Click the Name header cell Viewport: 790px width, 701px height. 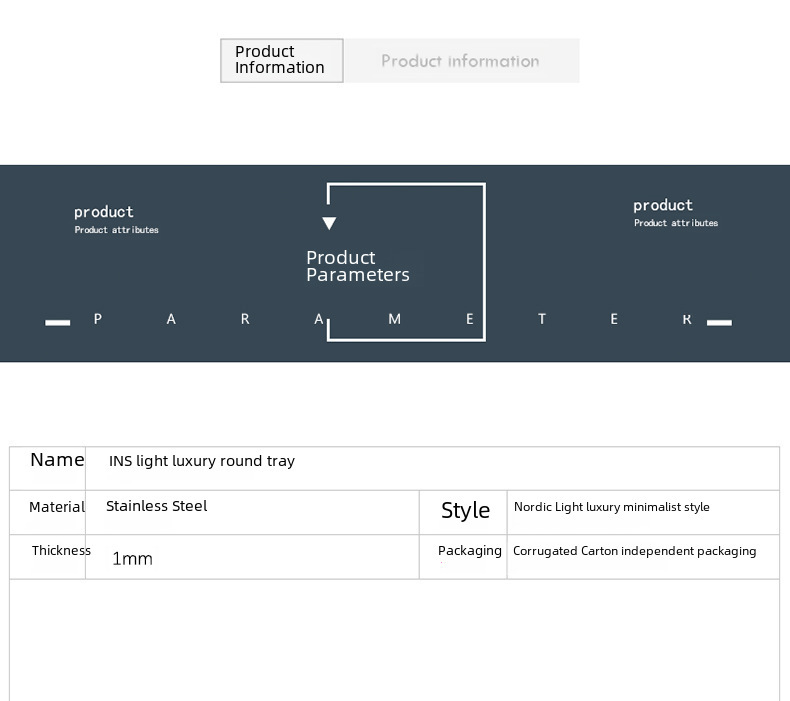[x=57, y=460]
